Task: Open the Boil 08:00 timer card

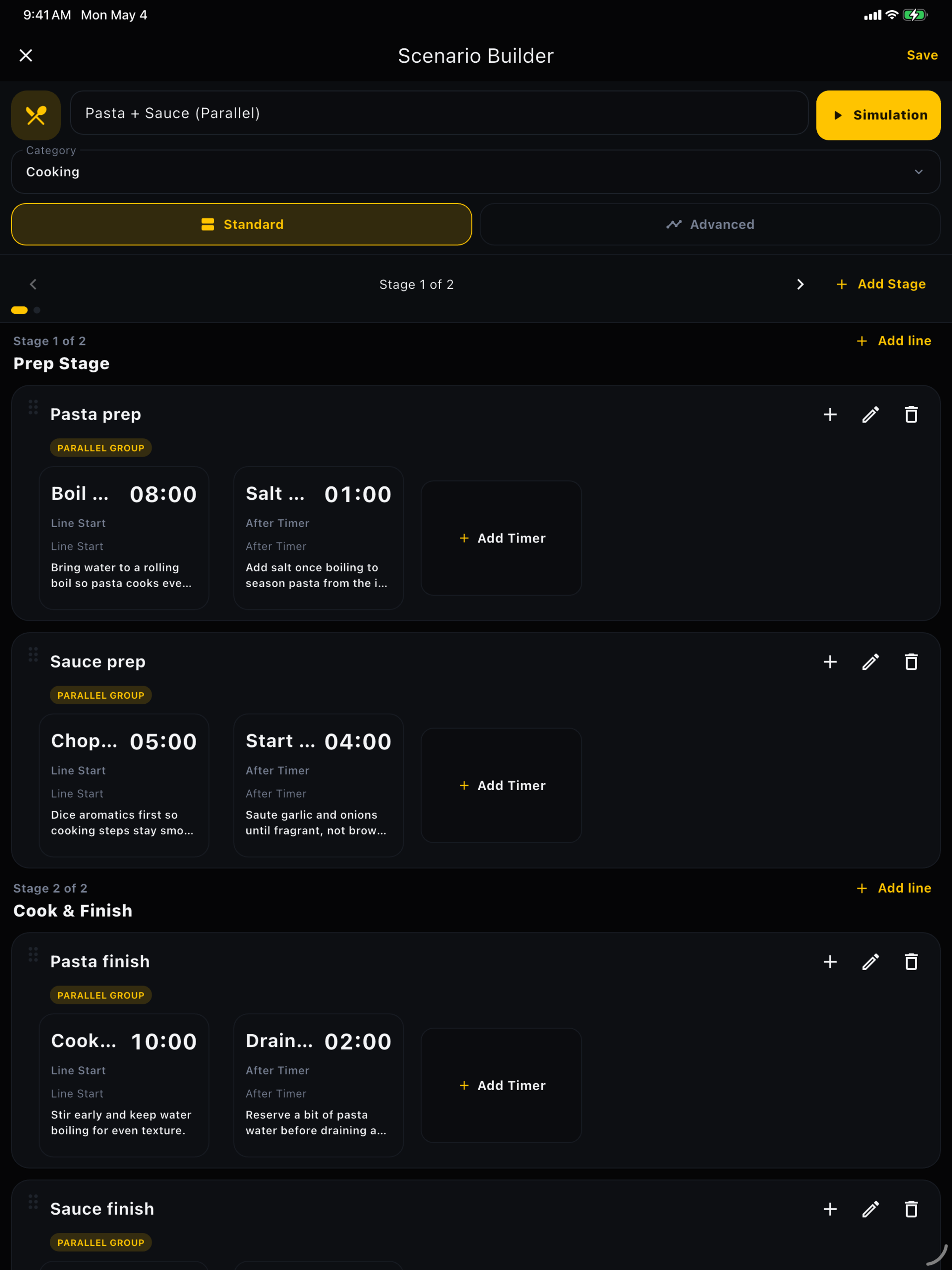Action: [124, 538]
